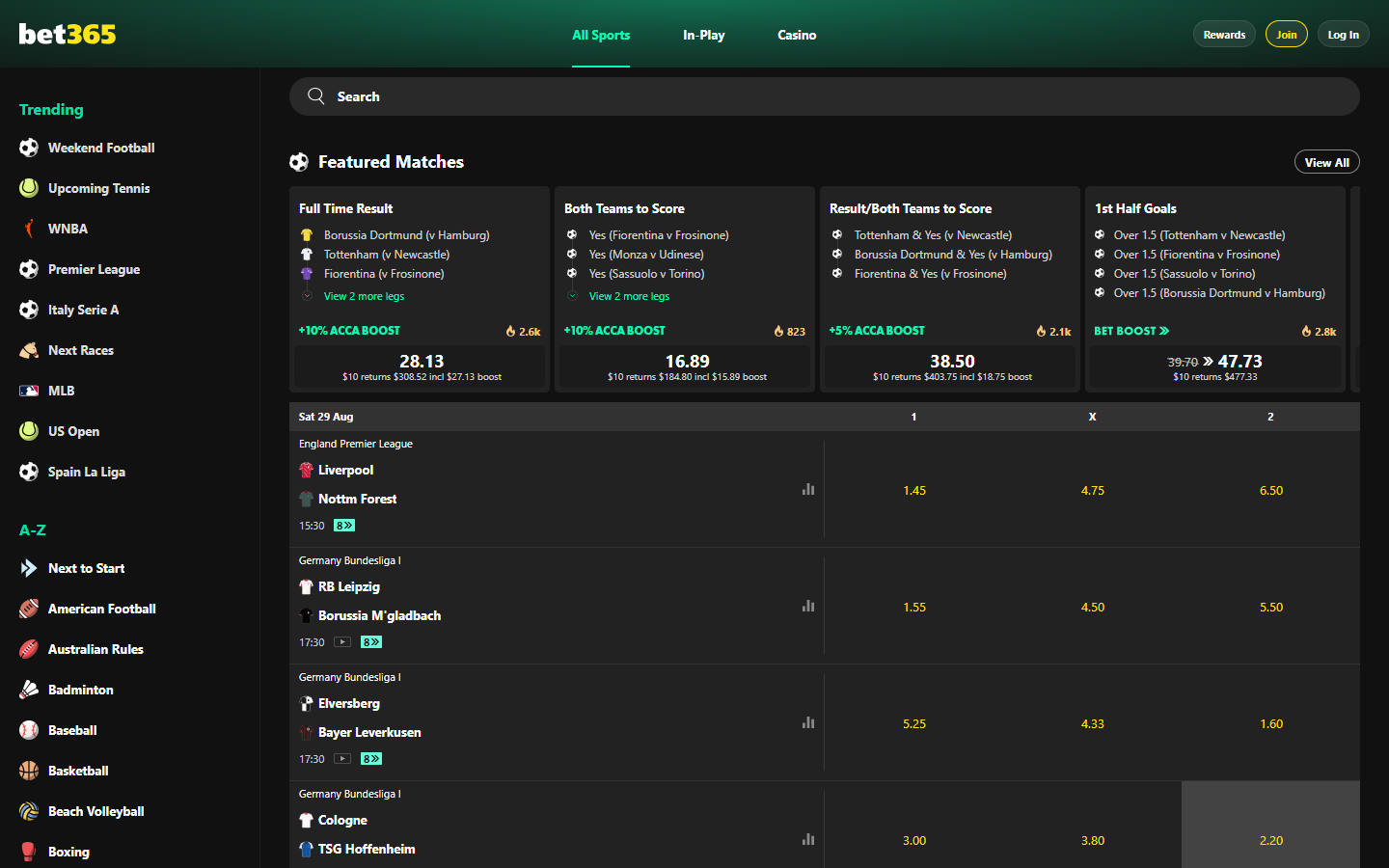The image size is (1389, 868).
Task: Open England Premier League heading
Action: (x=356, y=444)
